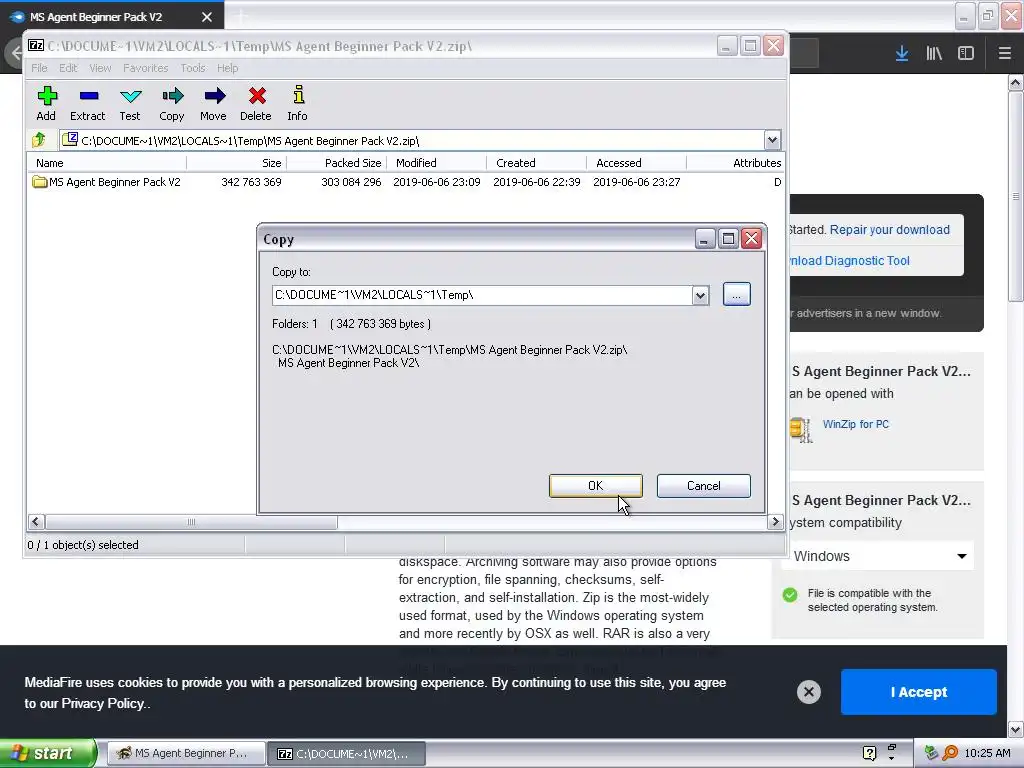
Task: Close the MS Agent Beginner Pack V2 browser tab
Action: click(x=206, y=17)
